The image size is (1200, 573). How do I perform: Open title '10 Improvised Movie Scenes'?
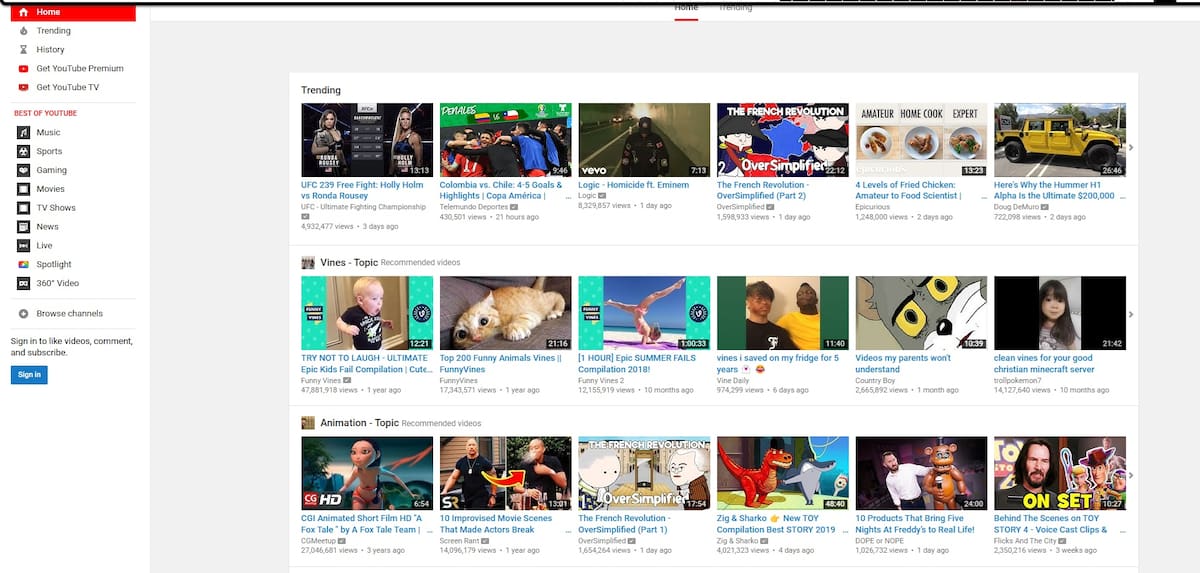tap(497, 524)
